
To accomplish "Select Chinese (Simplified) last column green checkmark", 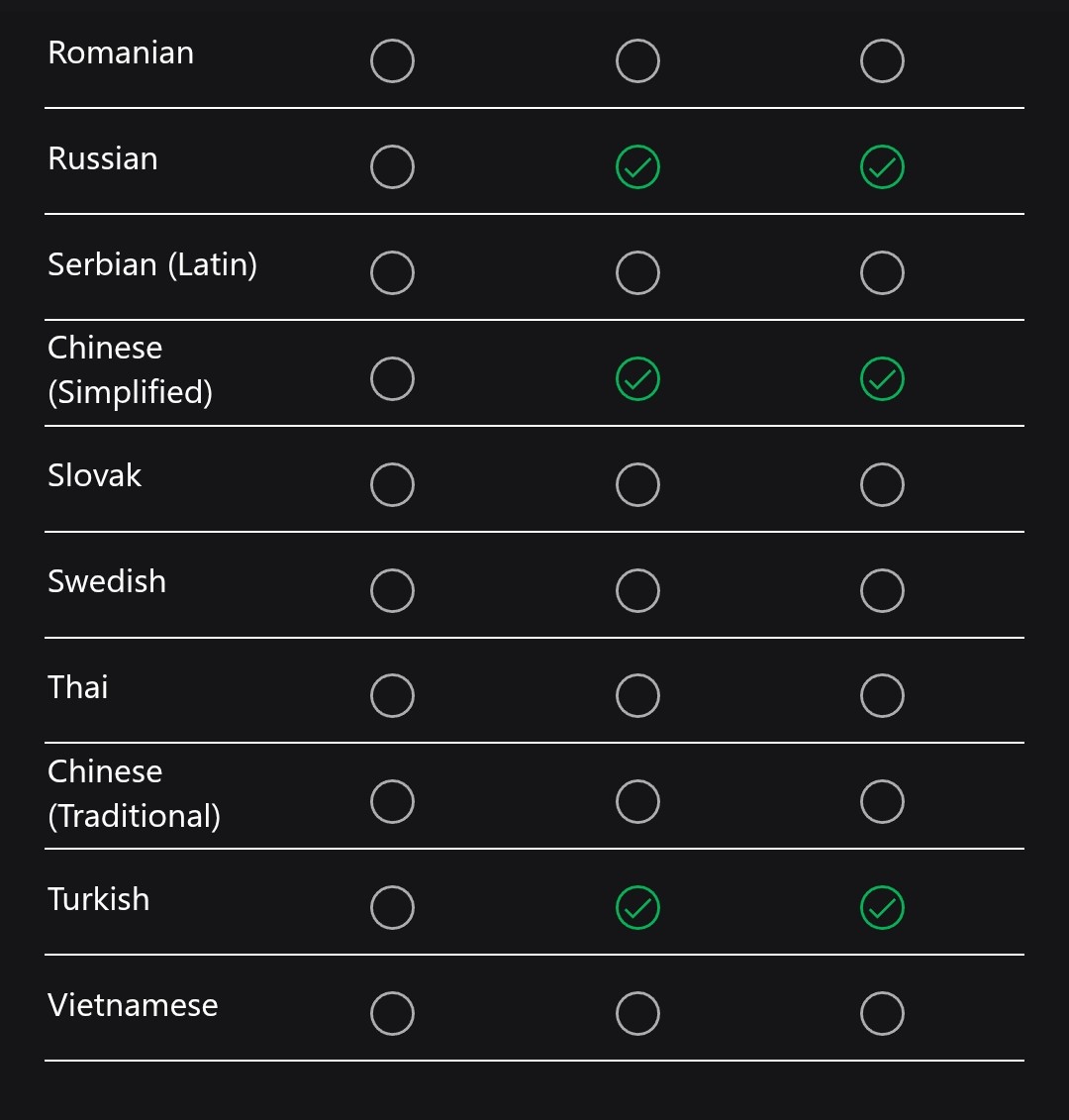I will (882, 378).
